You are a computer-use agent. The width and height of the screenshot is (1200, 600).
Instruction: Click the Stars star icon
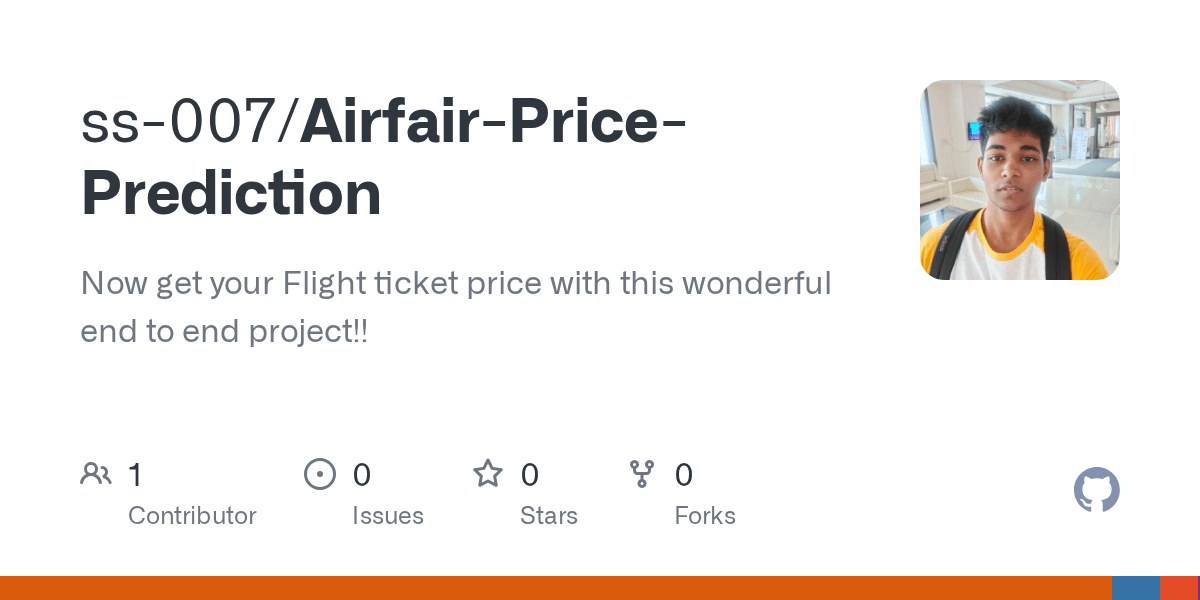click(x=487, y=474)
